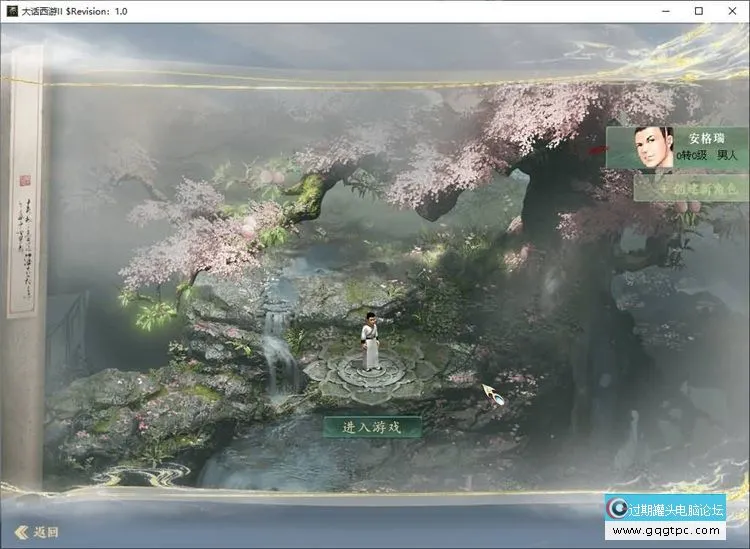Click the lotus stone platform under character
The image size is (750, 549).
coord(371,374)
